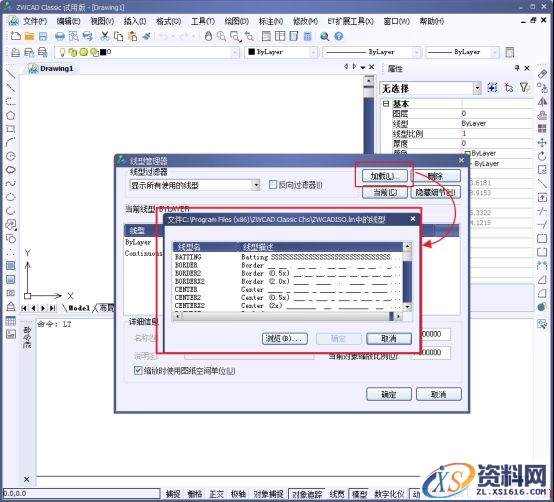The height and width of the screenshot is (502, 554).
Task: Click the Print icon in the standard toolbar
Action: [60, 36]
